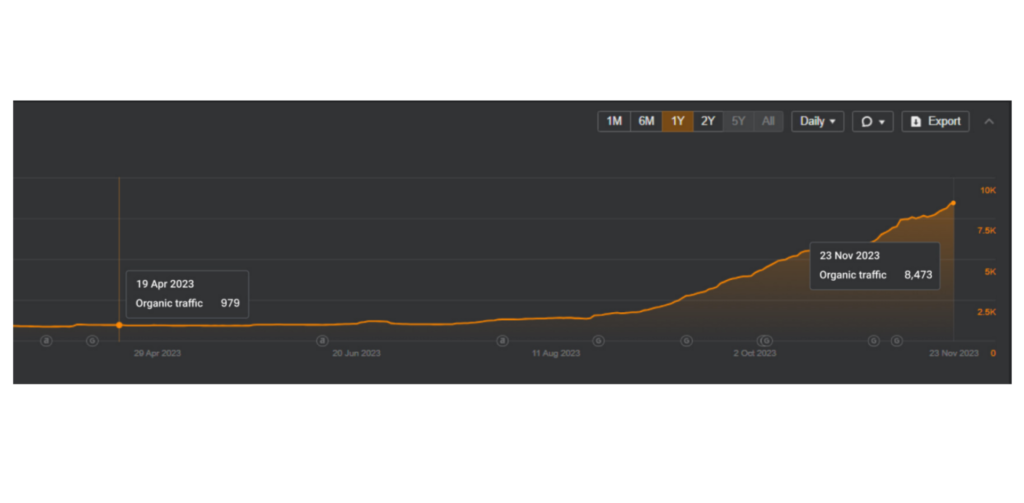This screenshot has width=1024, height=503.
Task: Click the 23 Nov 2023 end point of the traffic line
Action: [x=953, y=203]
